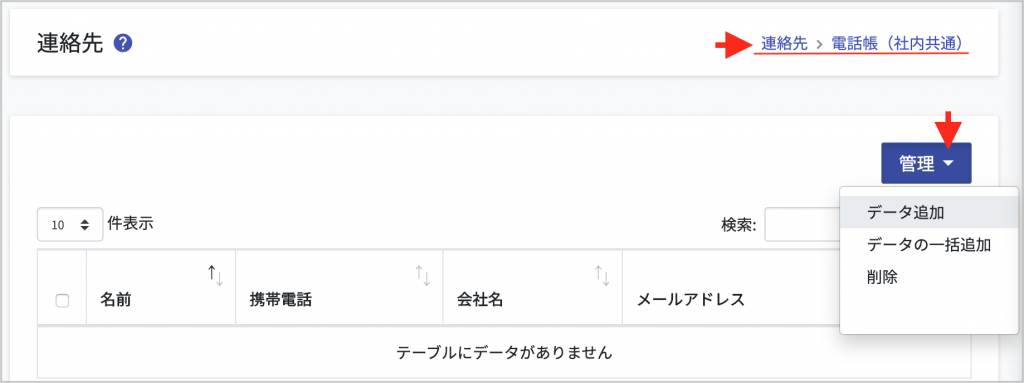
Task: Click caret arrow on 管理 button
Action: 949,164
